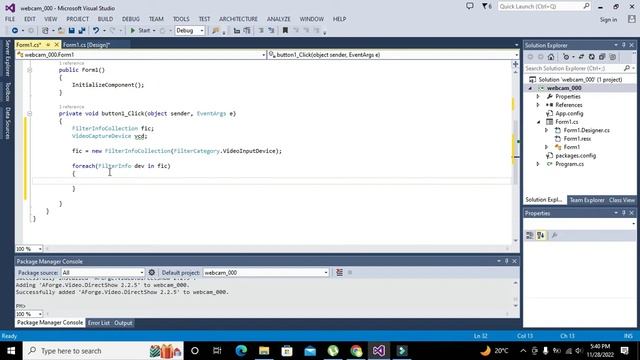Screen dimensions: 640x360
Task: Click the New Project toolbar icon
Action: pos(45,31)
